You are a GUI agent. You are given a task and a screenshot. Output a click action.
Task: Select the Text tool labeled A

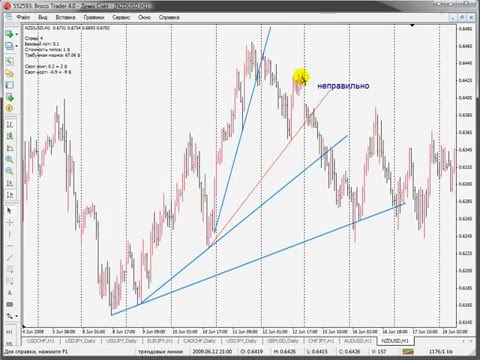click(10, 293)
